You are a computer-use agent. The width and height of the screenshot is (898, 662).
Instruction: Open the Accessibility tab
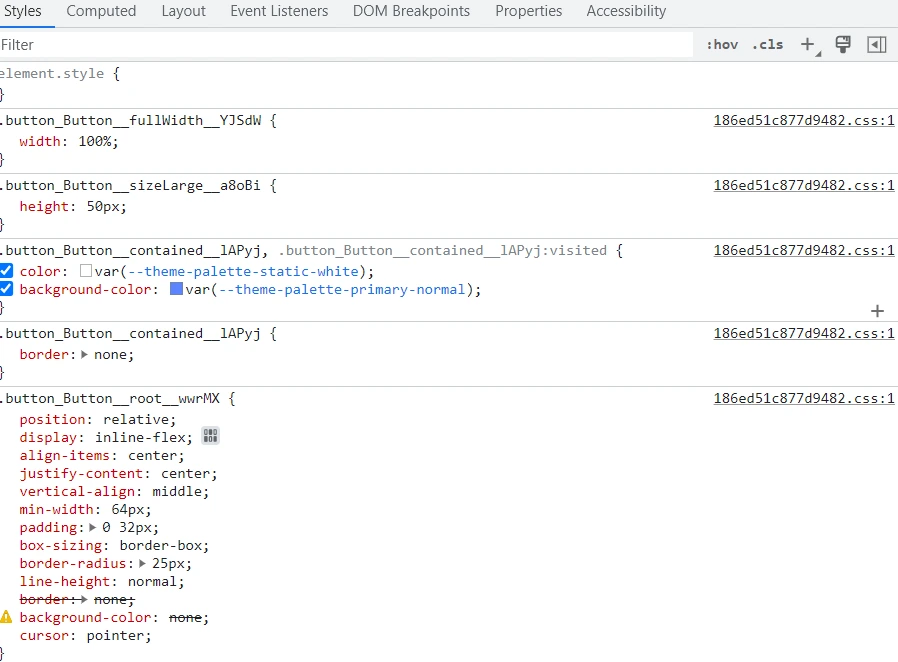point(627,11)
